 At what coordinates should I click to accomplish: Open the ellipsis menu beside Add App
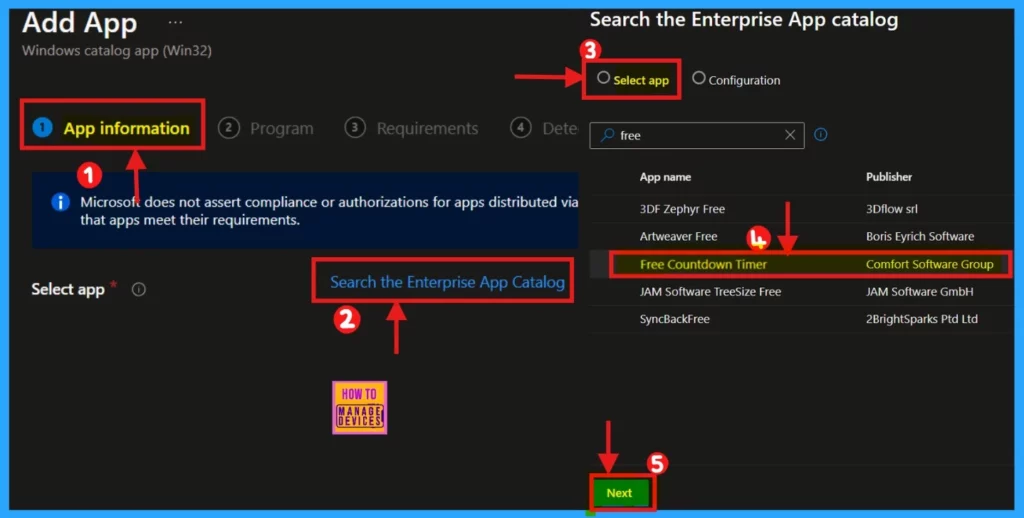[175, 22]
